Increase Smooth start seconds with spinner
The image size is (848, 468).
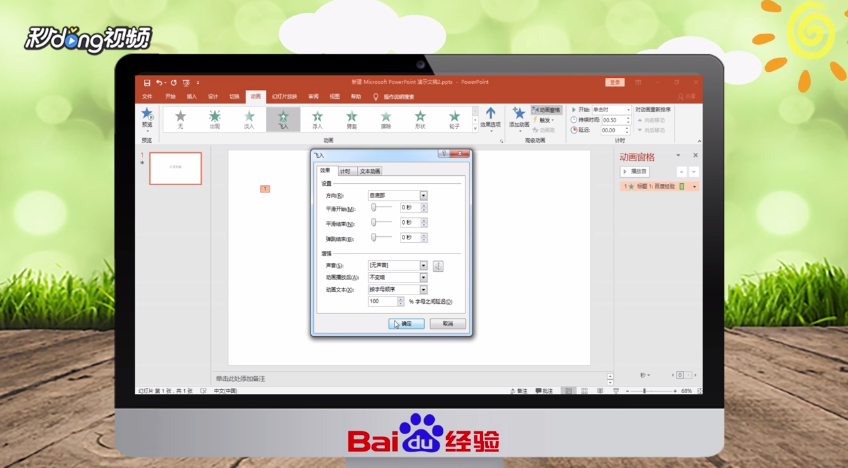424,206
